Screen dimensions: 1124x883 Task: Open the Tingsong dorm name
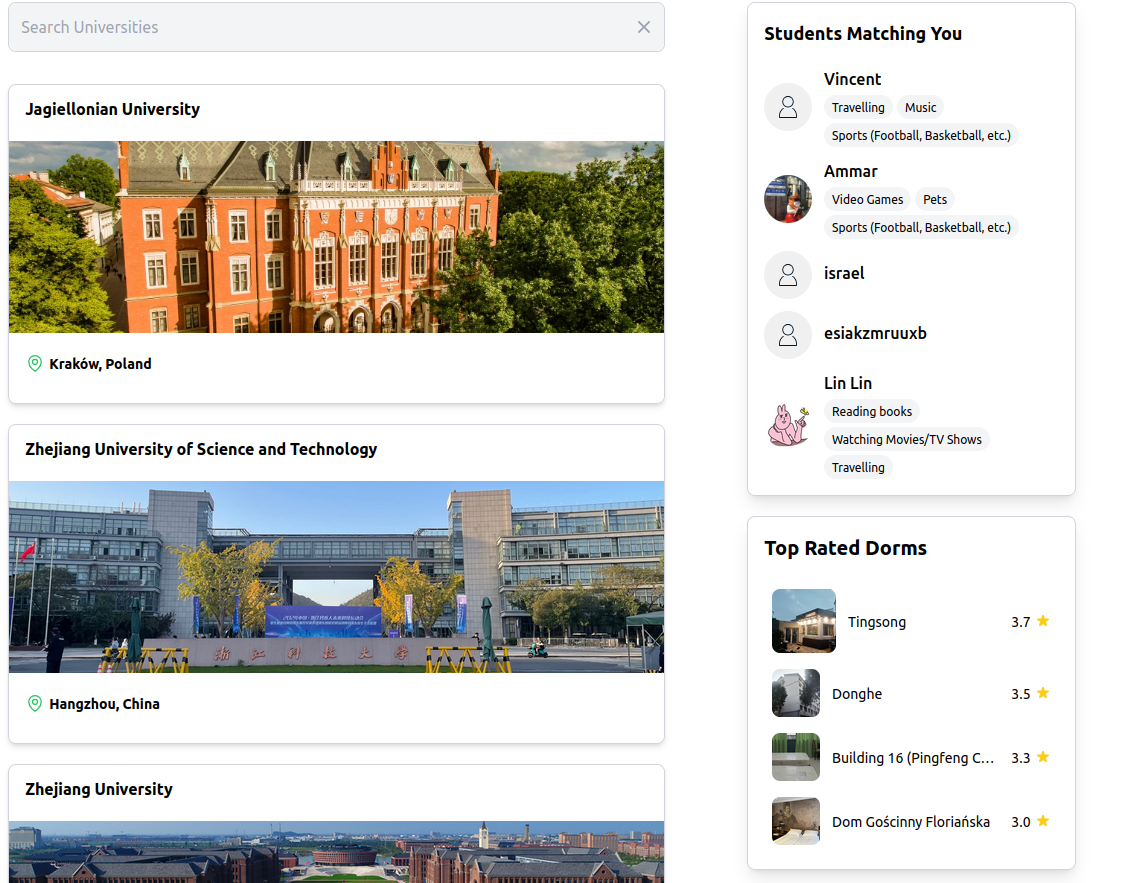coord(877,622)
